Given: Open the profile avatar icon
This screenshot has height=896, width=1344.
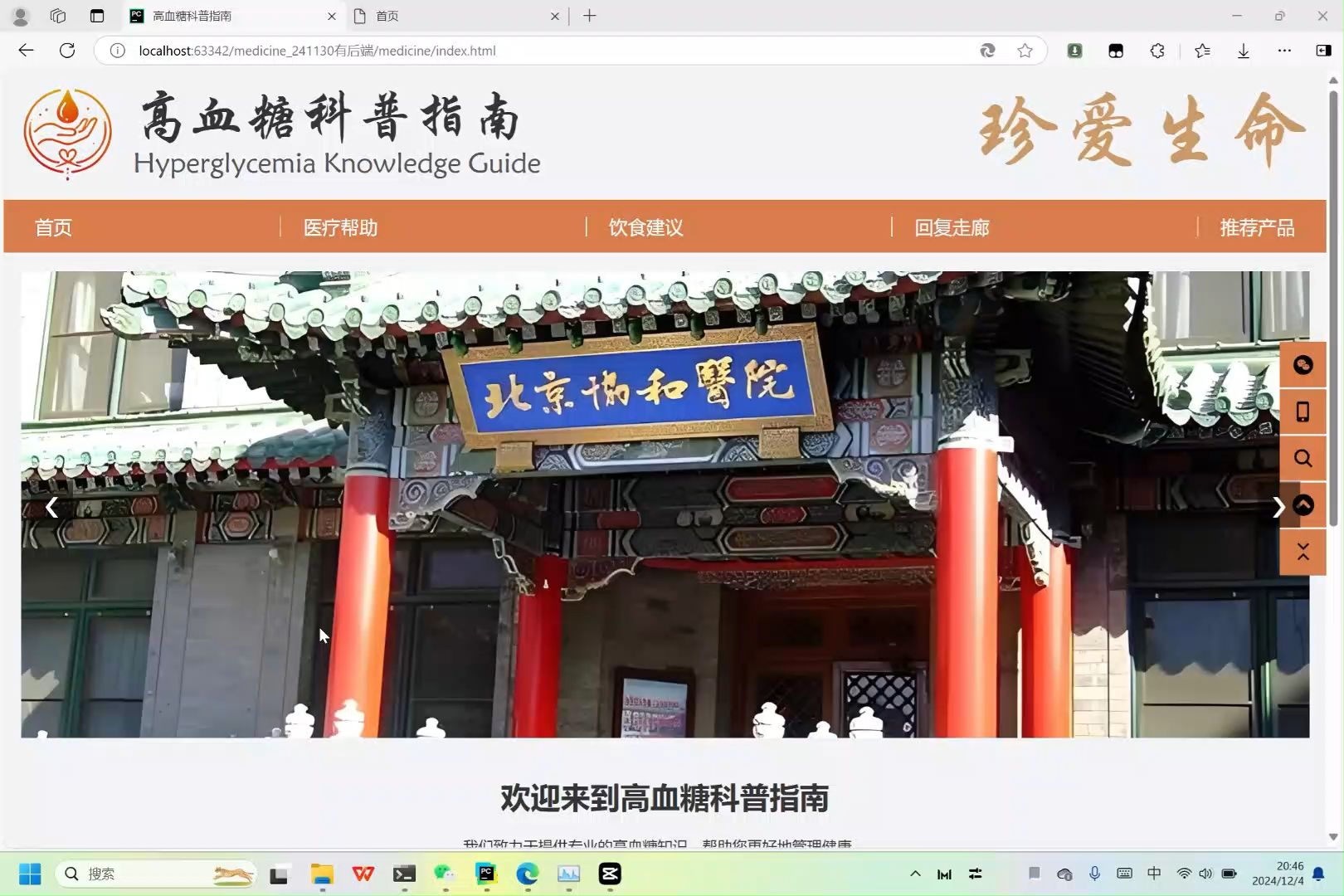Looking at the screenshot, I should (21, 16).
